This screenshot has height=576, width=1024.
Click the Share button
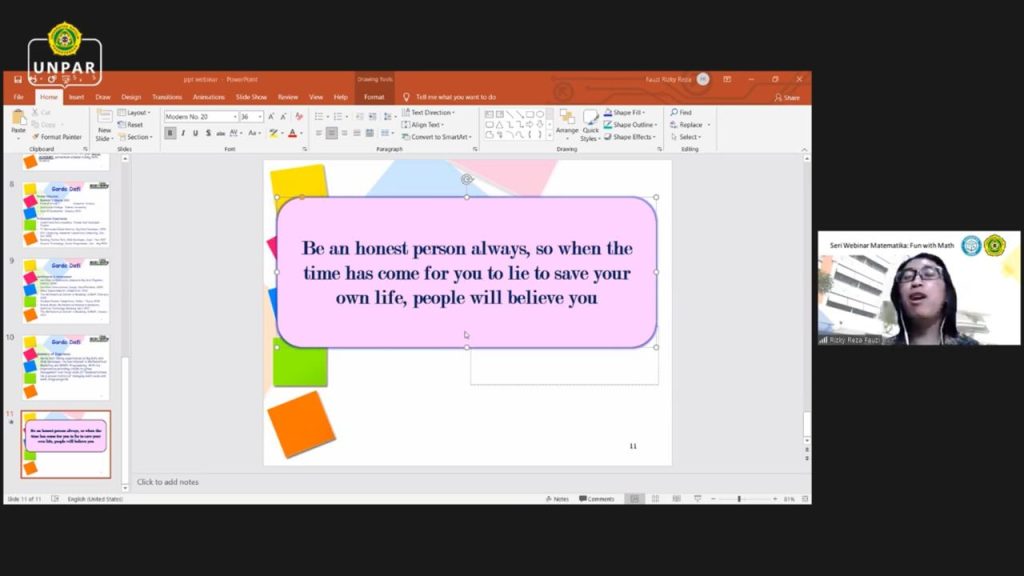(787, 97)
